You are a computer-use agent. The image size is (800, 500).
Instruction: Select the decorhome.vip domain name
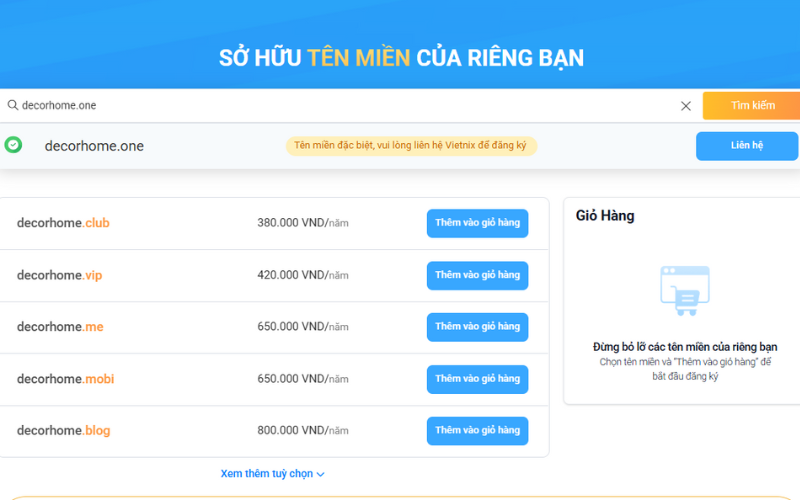59,275
